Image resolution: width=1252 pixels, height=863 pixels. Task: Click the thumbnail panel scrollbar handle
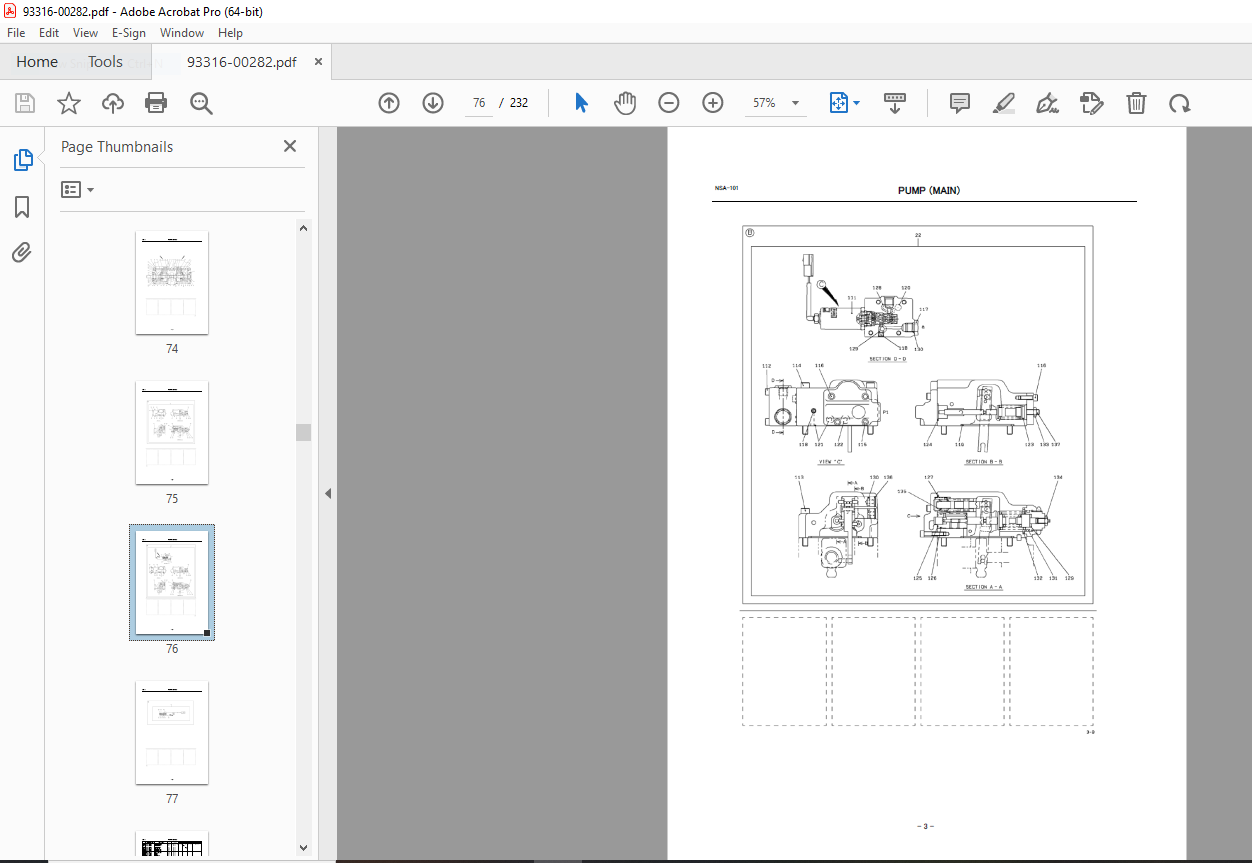point(303,432)
